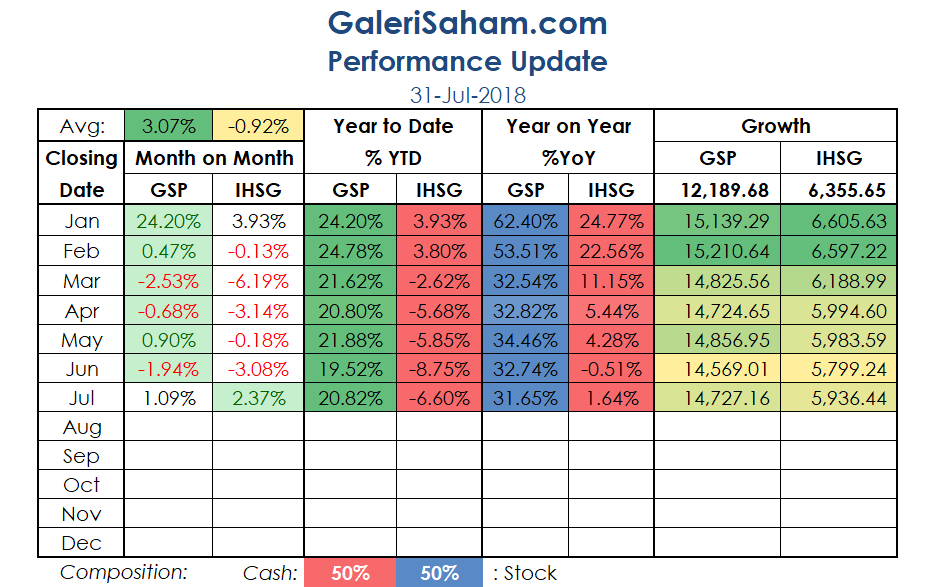Select the 2.37% July IHSG cell
The height and width of the screenshot is (587, 936).
pyautogui.click(x=258, y=398)
